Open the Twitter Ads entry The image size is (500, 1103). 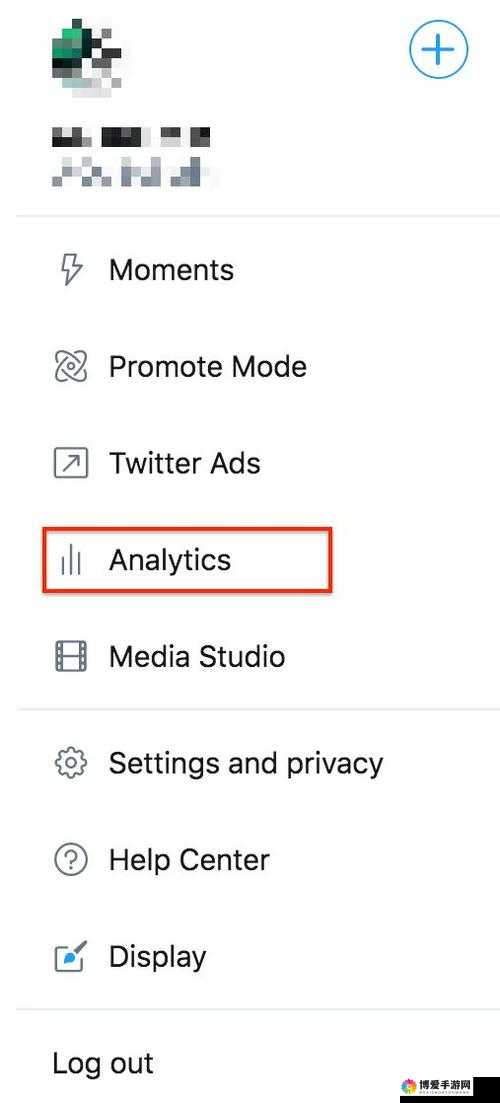coord(185,463)
